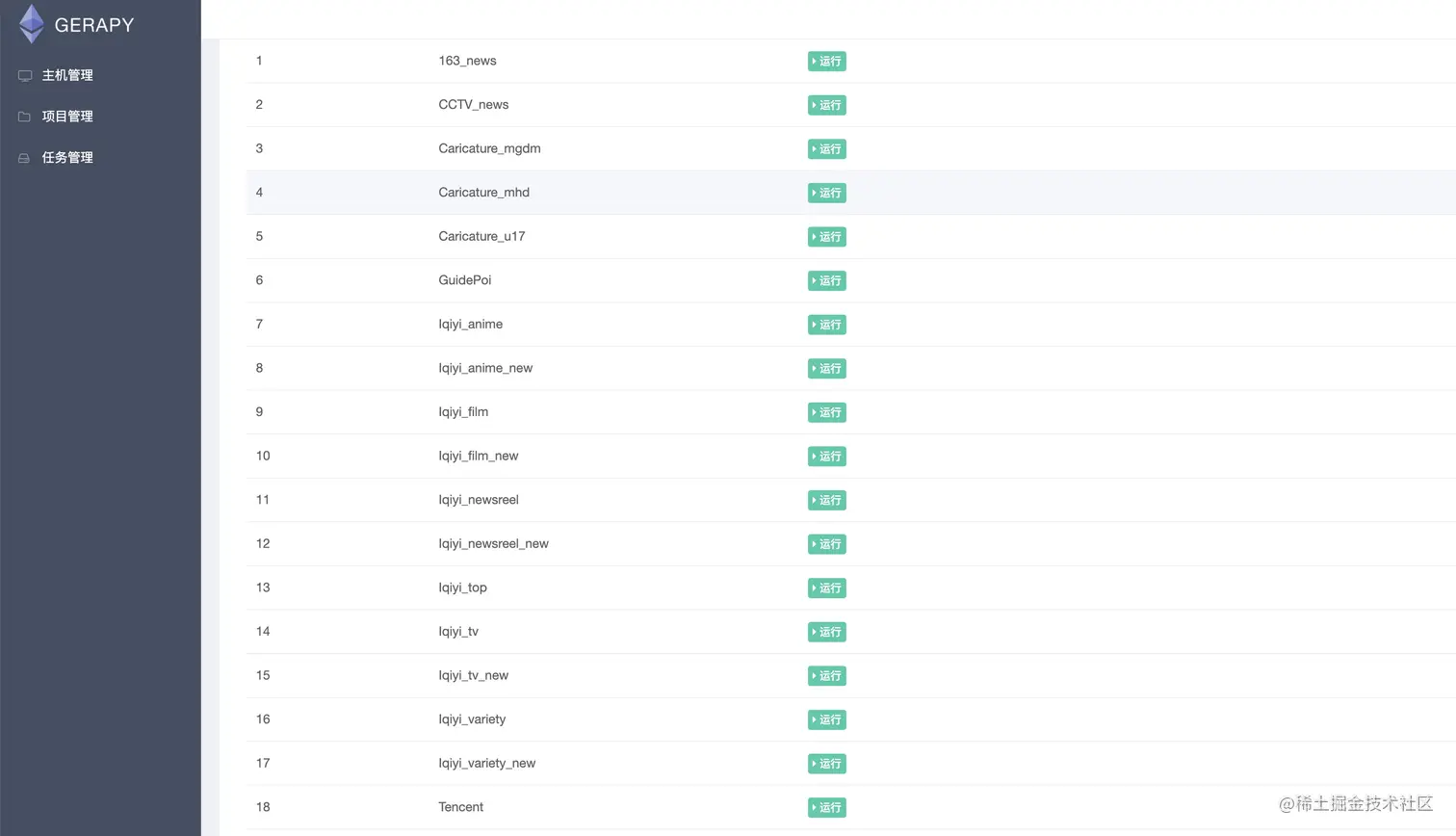Select the Iqiyi_anime spider name

470,325
